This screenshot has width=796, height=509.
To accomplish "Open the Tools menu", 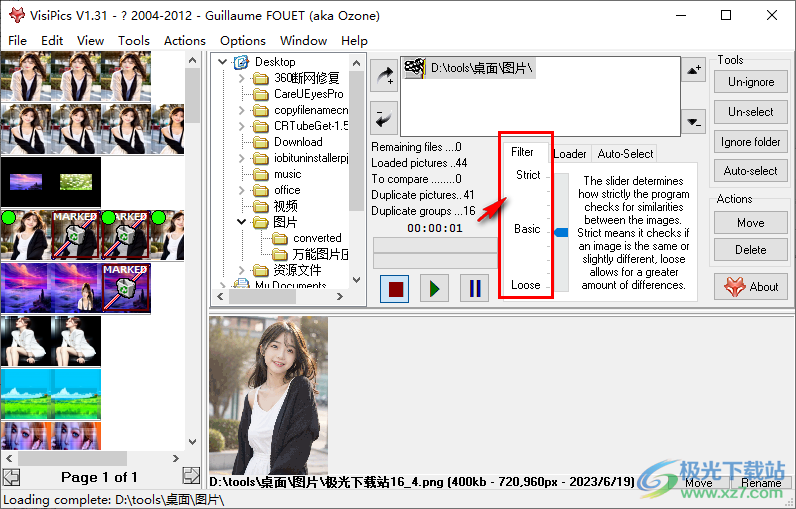I will coord(134,41).
